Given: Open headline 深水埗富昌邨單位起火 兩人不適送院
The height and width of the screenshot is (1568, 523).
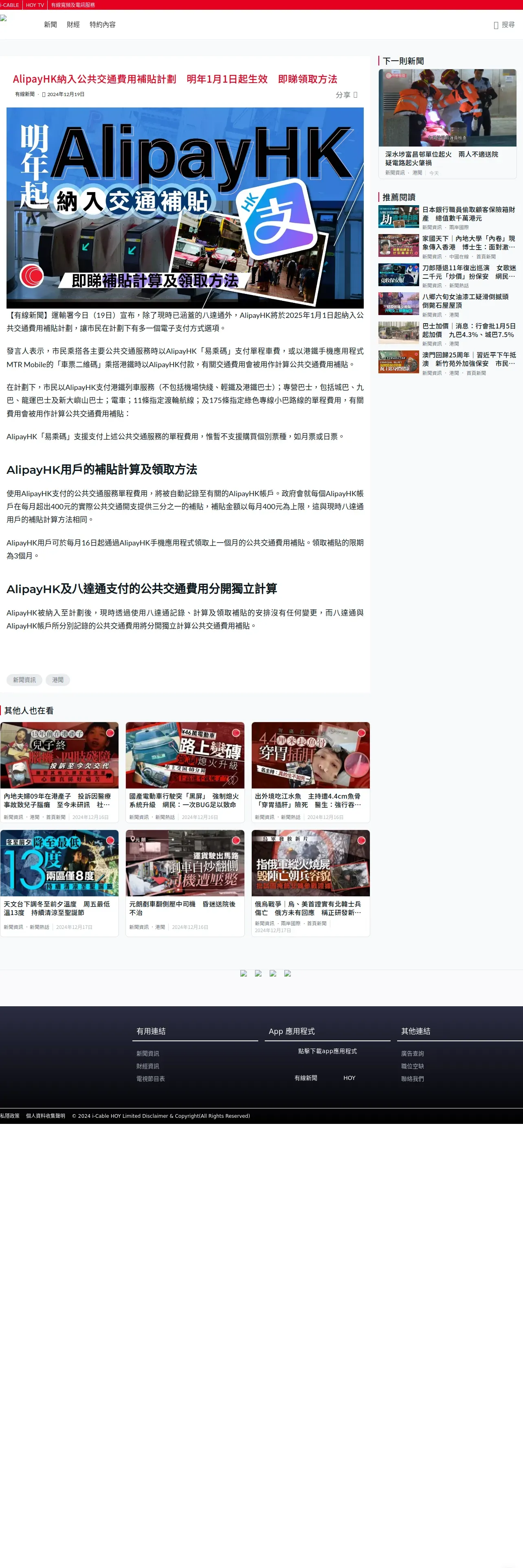Looking at the screenshot, I should (x=442, y=159).
